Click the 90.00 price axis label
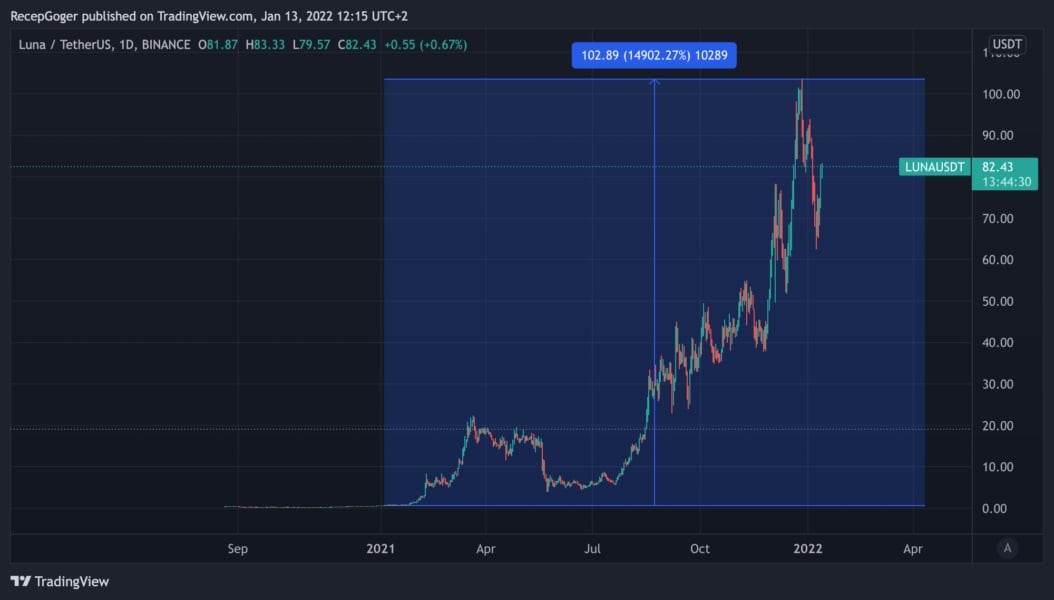This screenshot has width=1054, height=600. [998, 136]
